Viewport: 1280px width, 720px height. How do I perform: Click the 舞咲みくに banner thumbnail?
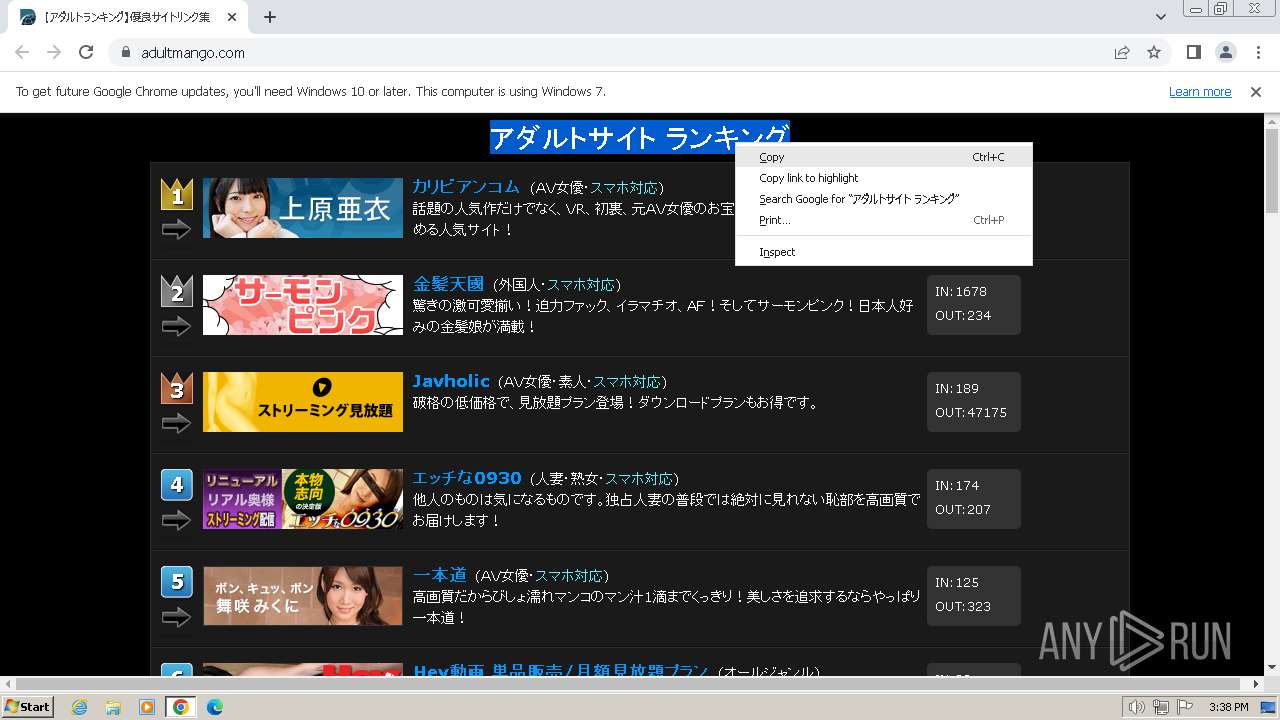point(303,596)
